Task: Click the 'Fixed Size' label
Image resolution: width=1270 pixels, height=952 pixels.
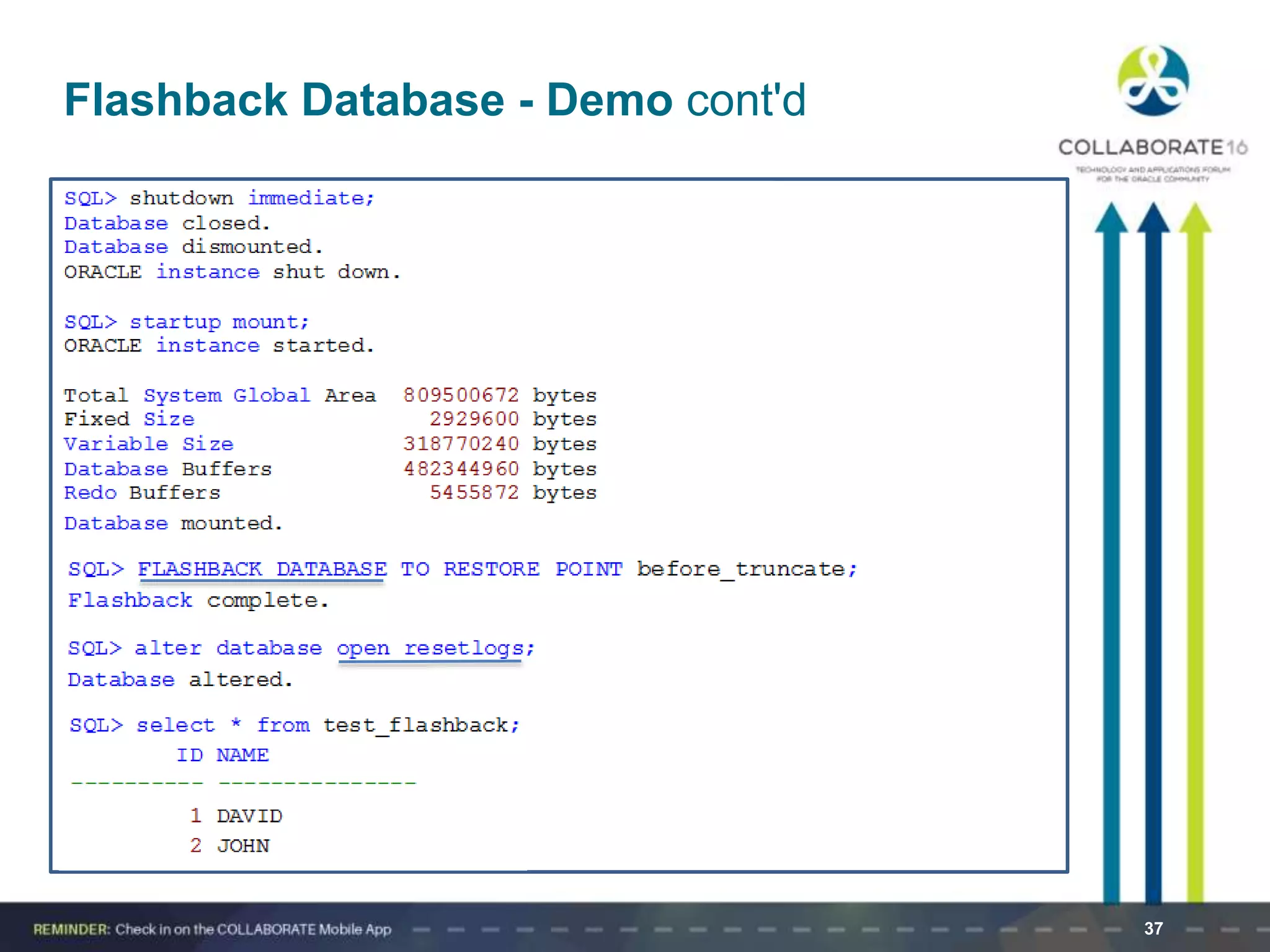Action: 129,419
